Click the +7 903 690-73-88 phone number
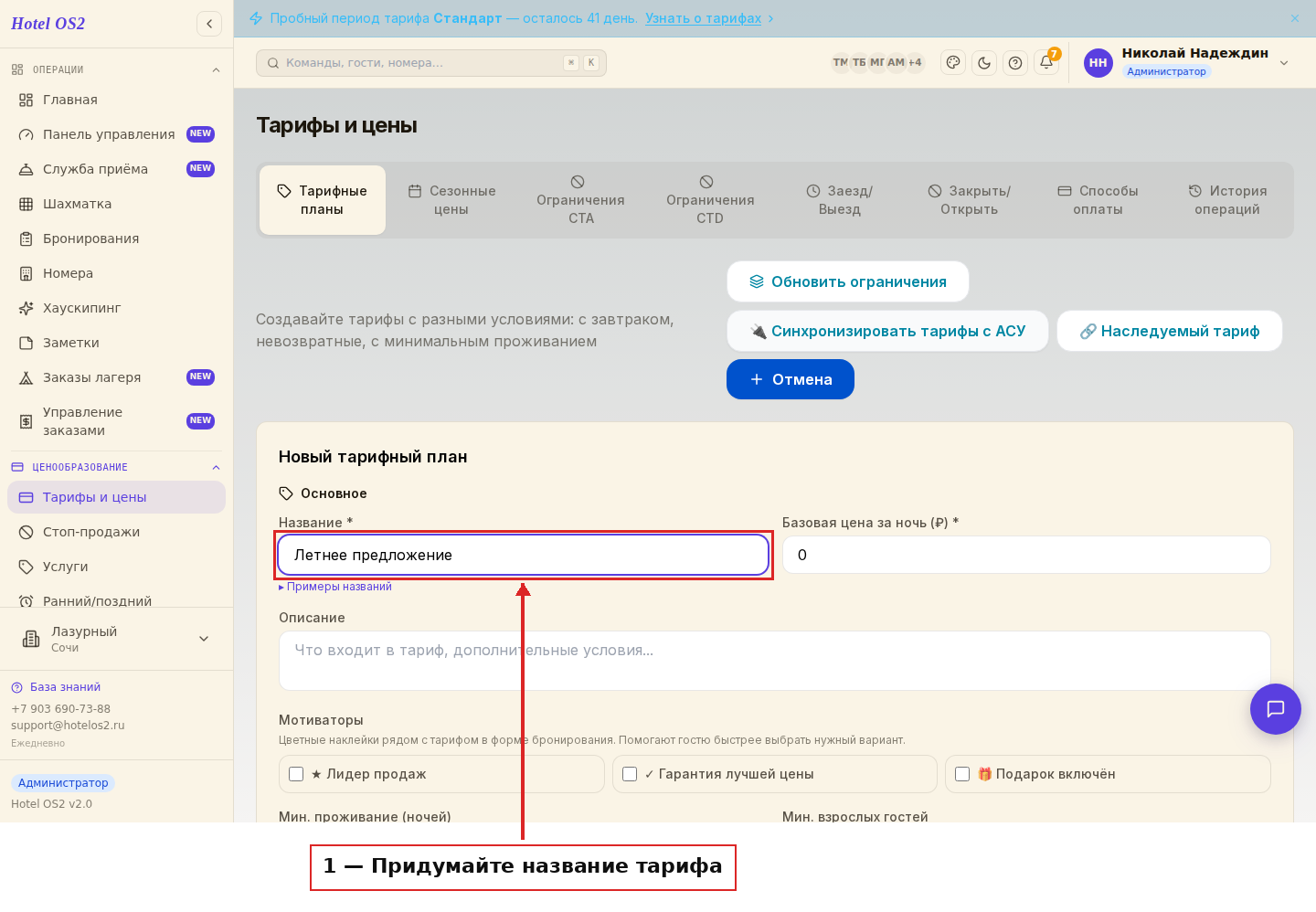Image resolution: width=1316 pixels, height=912 pixels. (60, 709)
